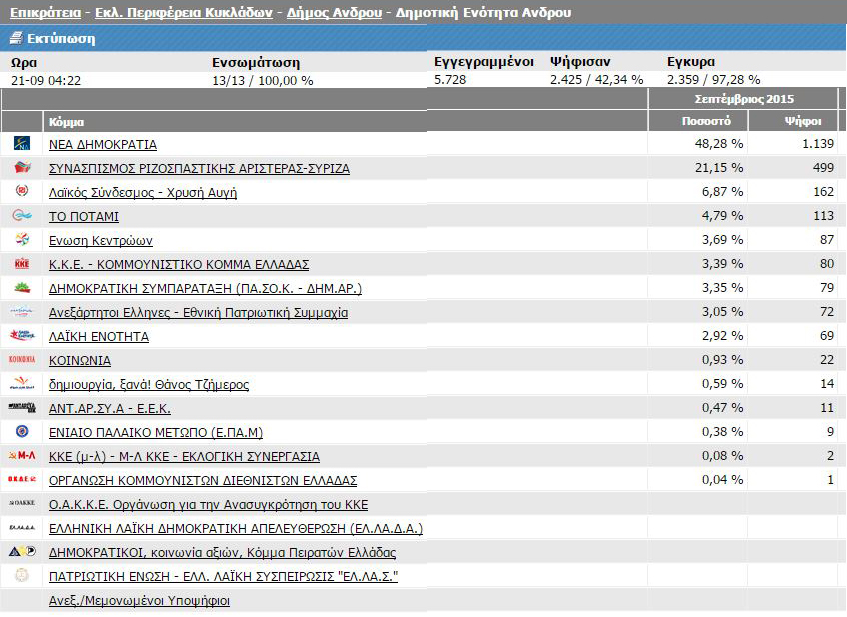This screenshot has height=617, width=847.
Task: Click the Λαϊκή Ενότητα party logo
Action: pyautogui.click(x=22, y=336)
